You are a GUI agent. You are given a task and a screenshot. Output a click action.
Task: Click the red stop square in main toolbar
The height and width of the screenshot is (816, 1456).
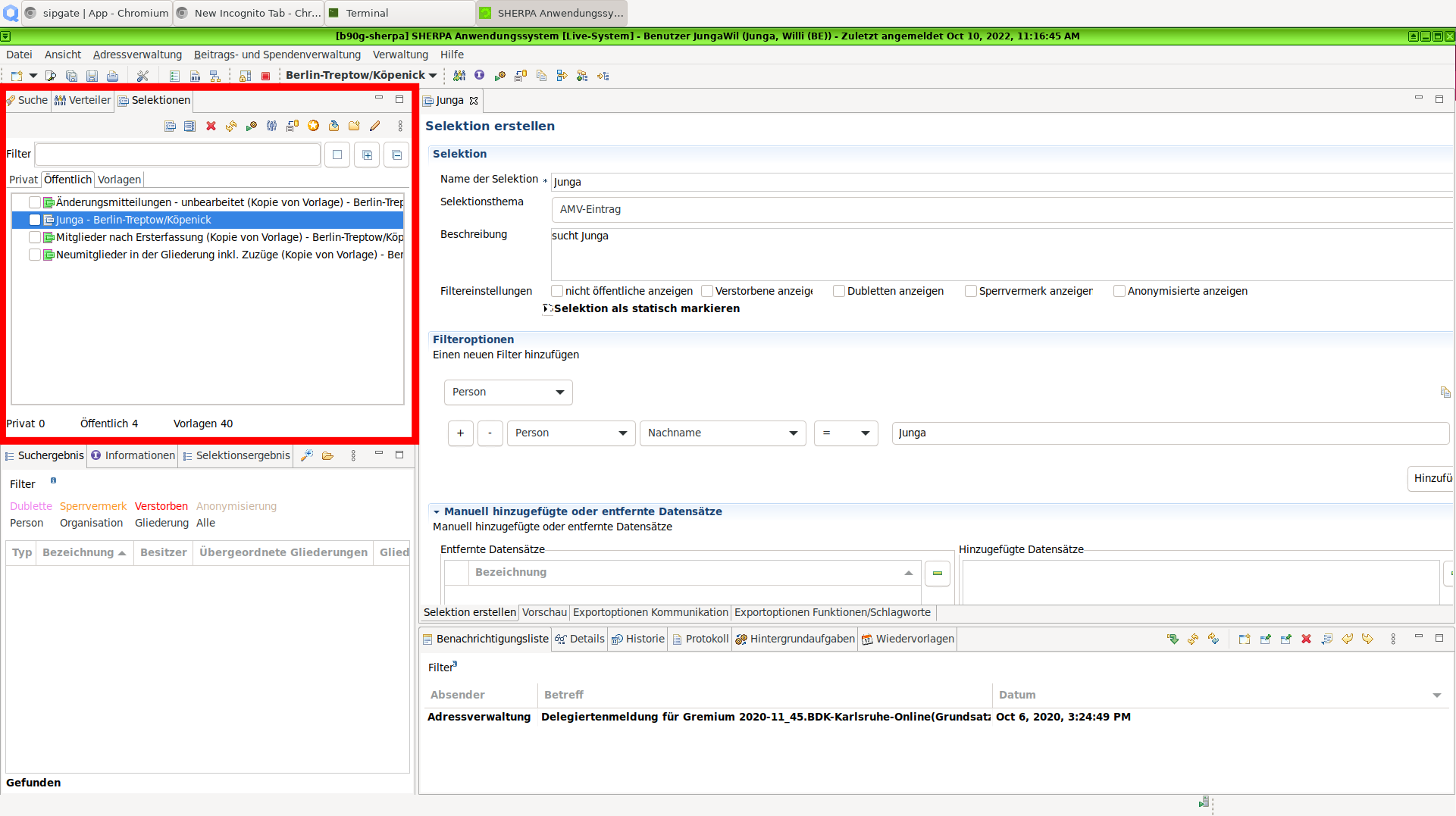pyautogui.click(x=265, y=76)
